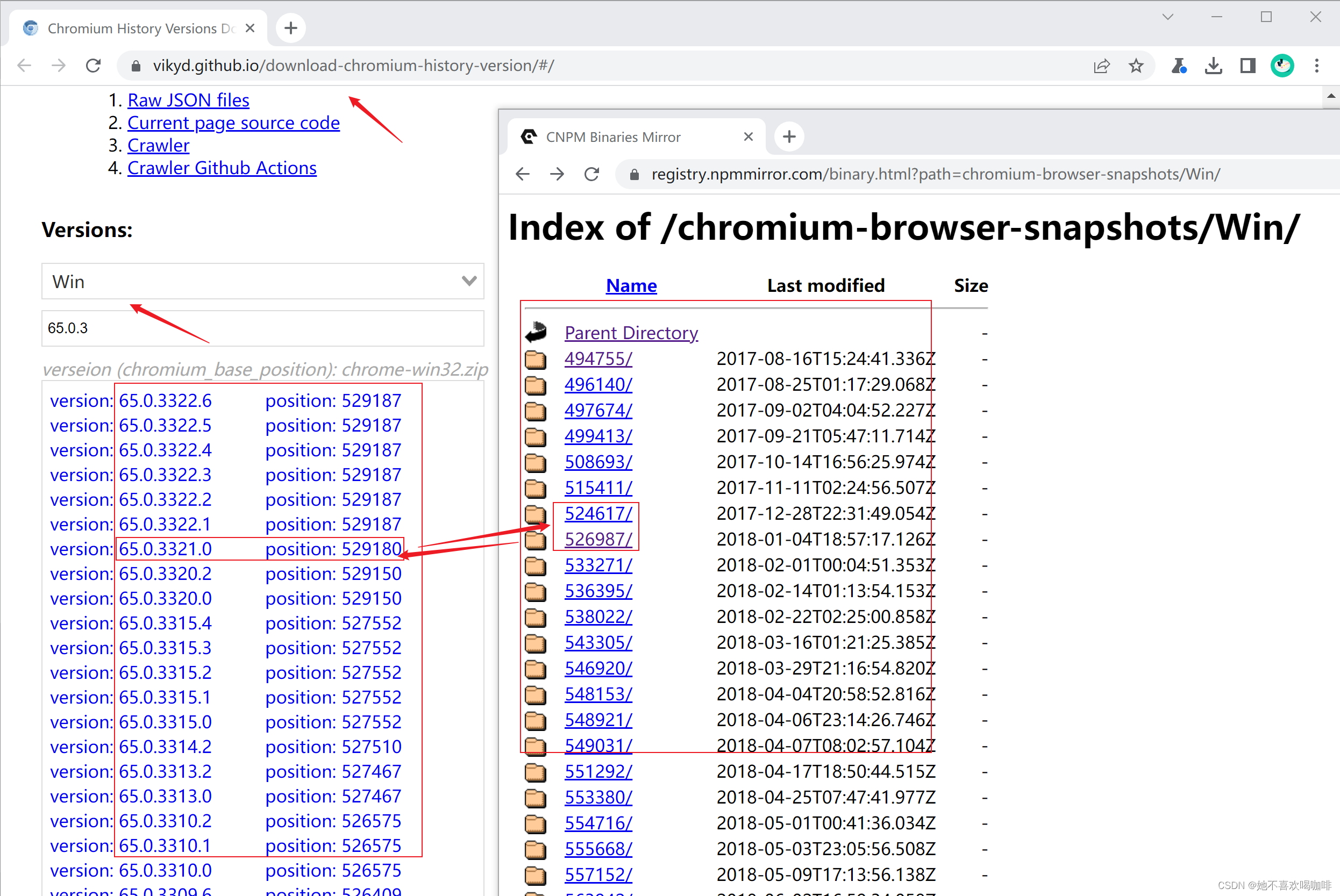The image size is (1340, 896).
Task: Open the Raw JSON files link
Action: [x=189, y=99]
